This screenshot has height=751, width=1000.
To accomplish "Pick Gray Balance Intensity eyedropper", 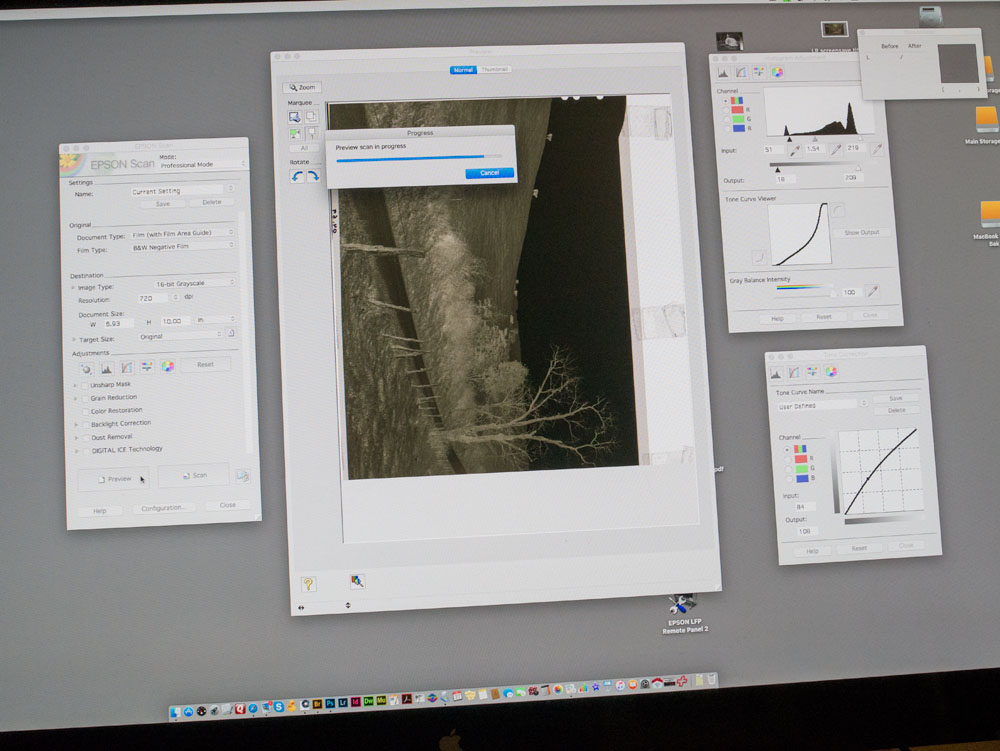I will point(872,291).
